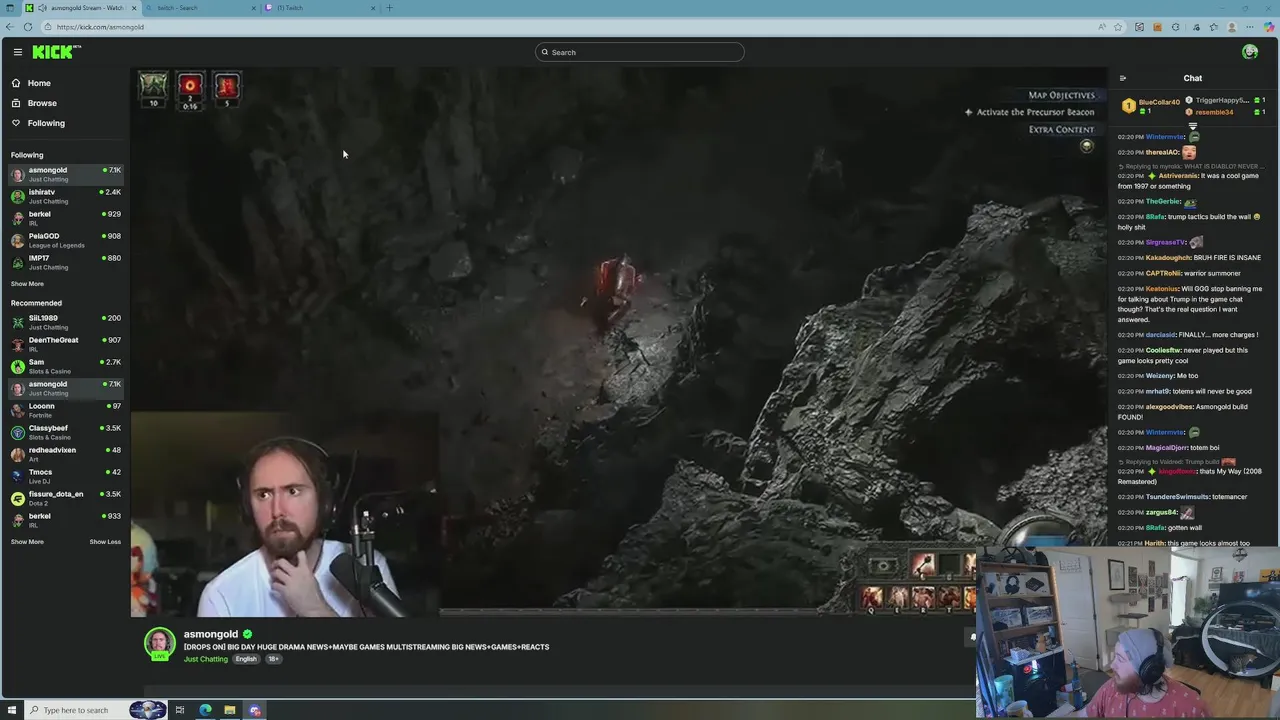This screenshot has height=720, width=1280.
Task: Select PelaGOD League of Legends channel
Action: [65, 240]
